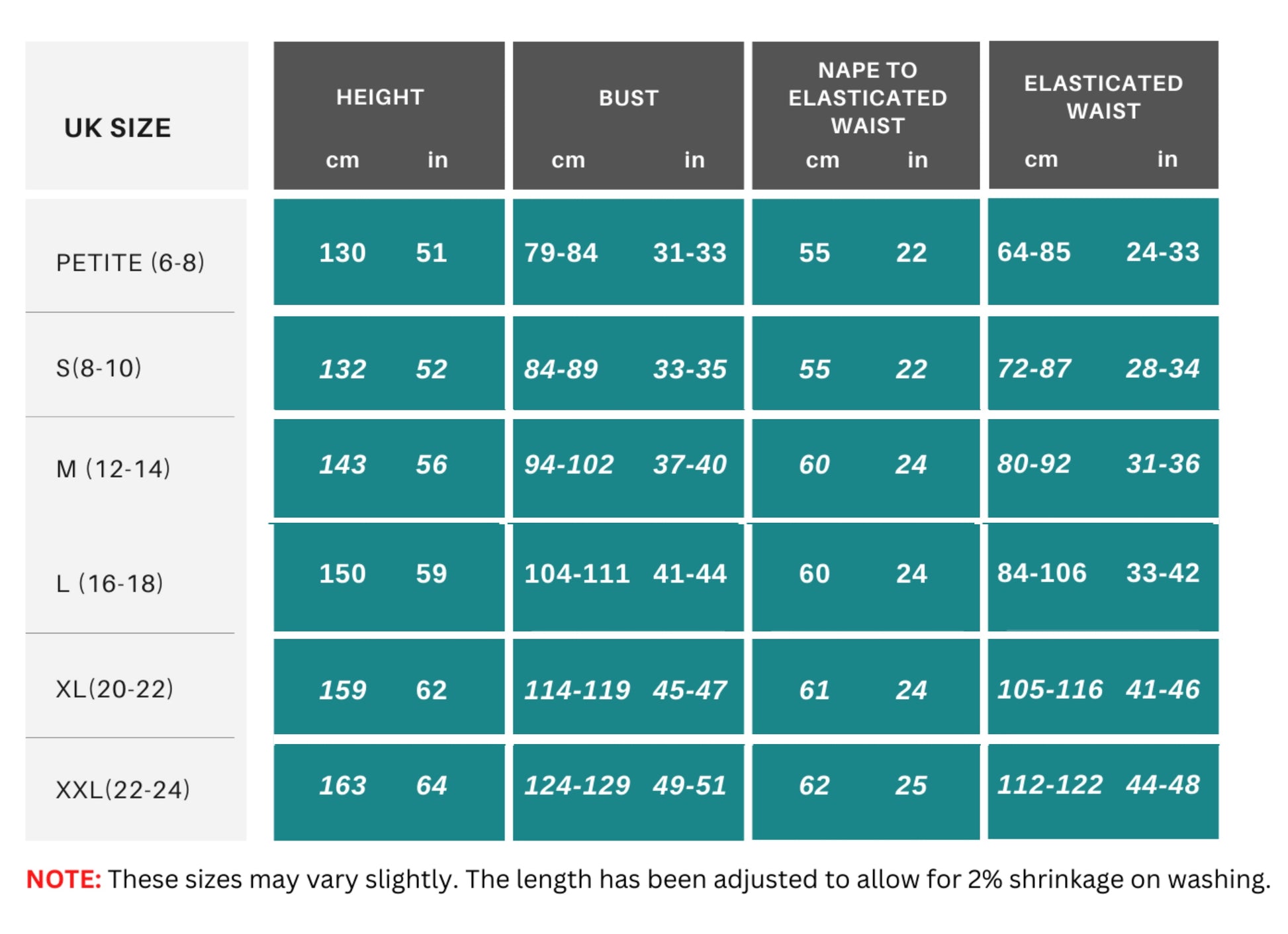Select the M (12-14) size label

(113, 469)
